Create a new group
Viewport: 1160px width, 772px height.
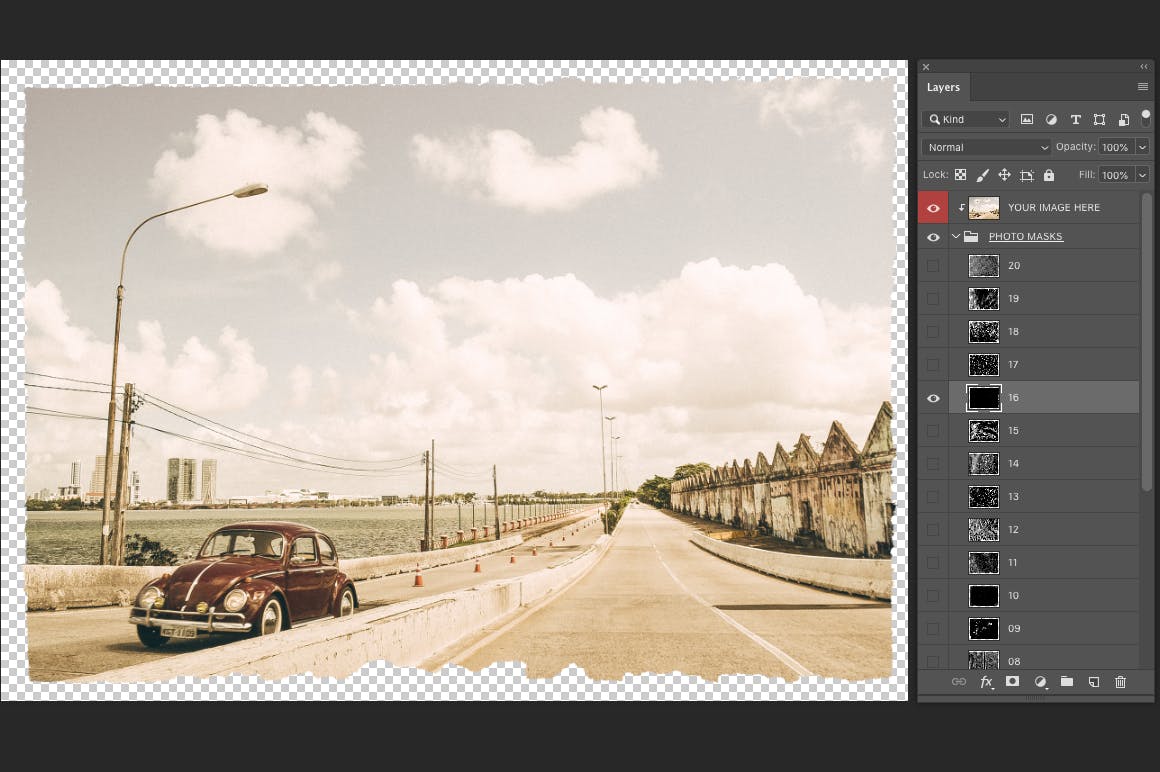[x=1067, y=681]
